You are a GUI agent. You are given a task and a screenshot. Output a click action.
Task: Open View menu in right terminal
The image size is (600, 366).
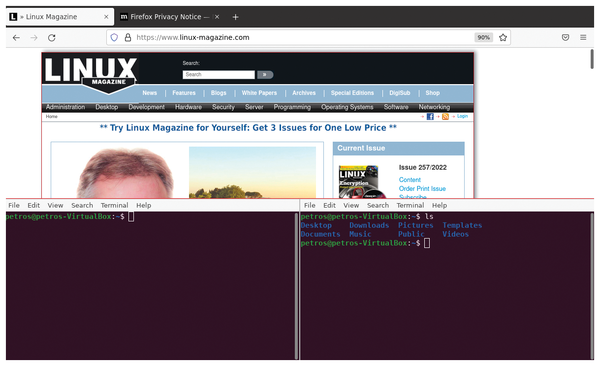[x=351, y=205]
